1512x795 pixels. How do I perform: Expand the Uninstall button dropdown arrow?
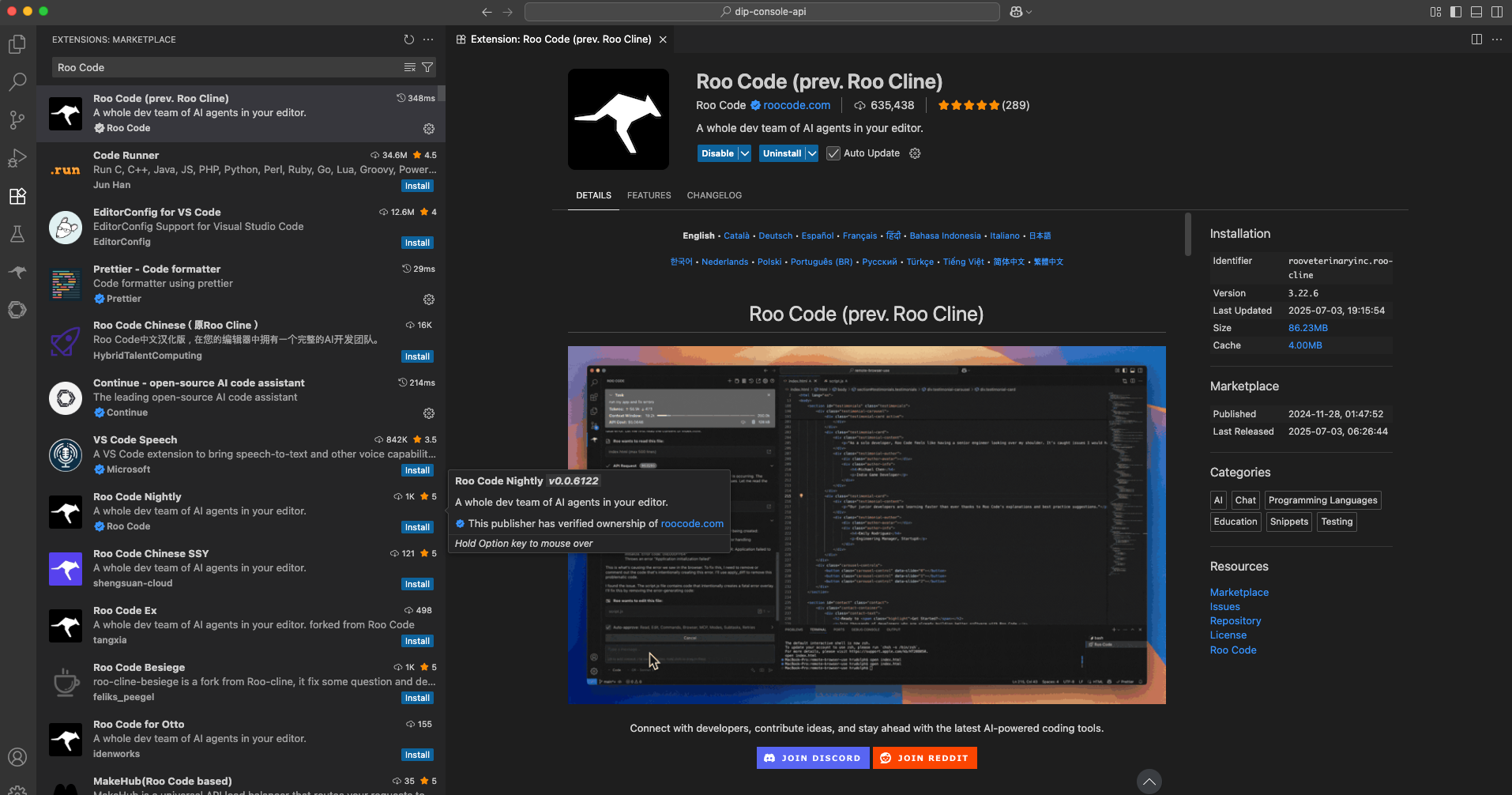click(x=811, y=153)
